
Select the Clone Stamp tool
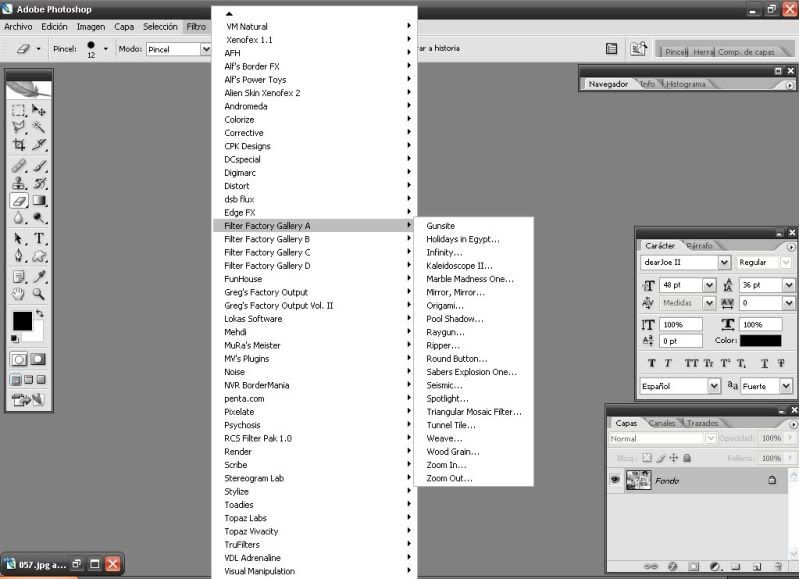[x=19, y=183]
